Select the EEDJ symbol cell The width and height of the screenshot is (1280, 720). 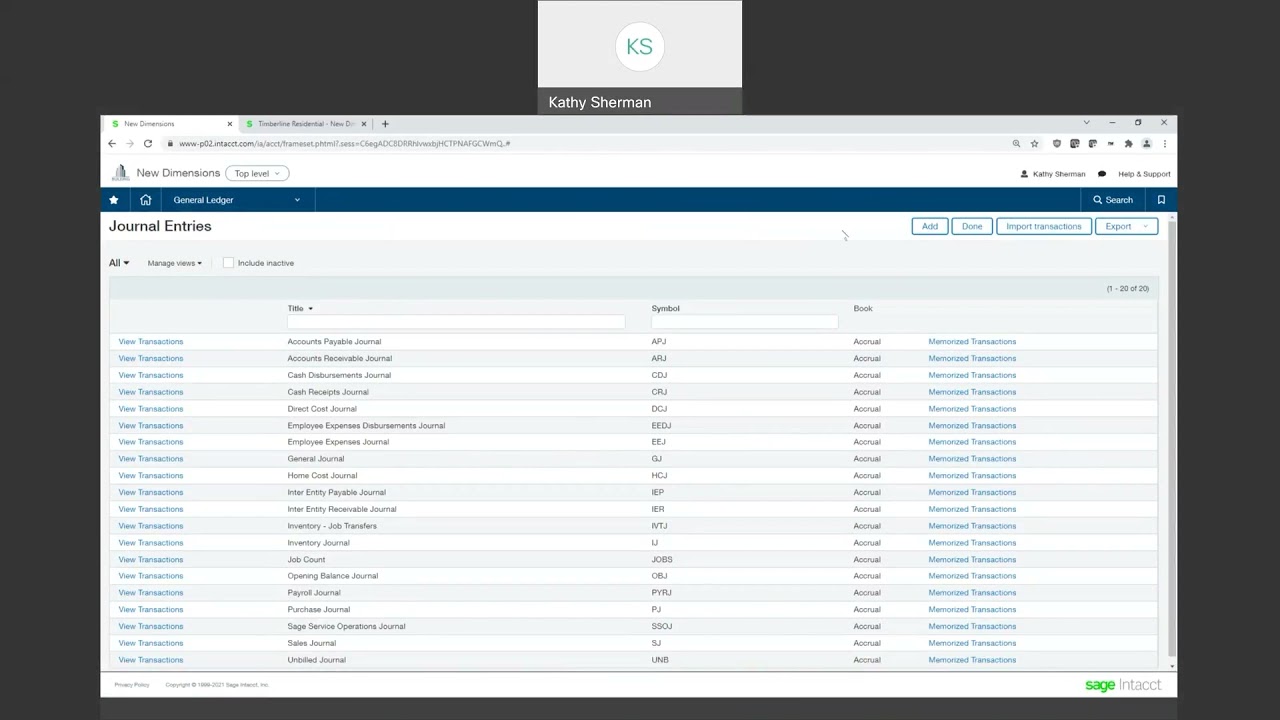pos(661,426)
